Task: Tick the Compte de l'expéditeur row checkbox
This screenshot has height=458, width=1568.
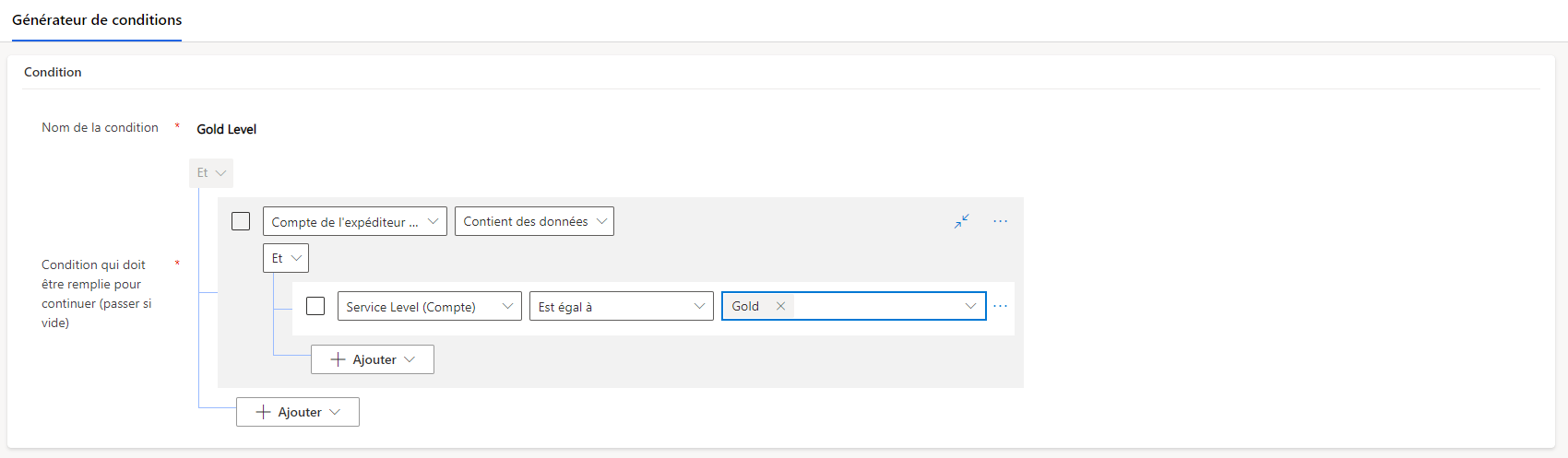Action: tap(241, 221)
